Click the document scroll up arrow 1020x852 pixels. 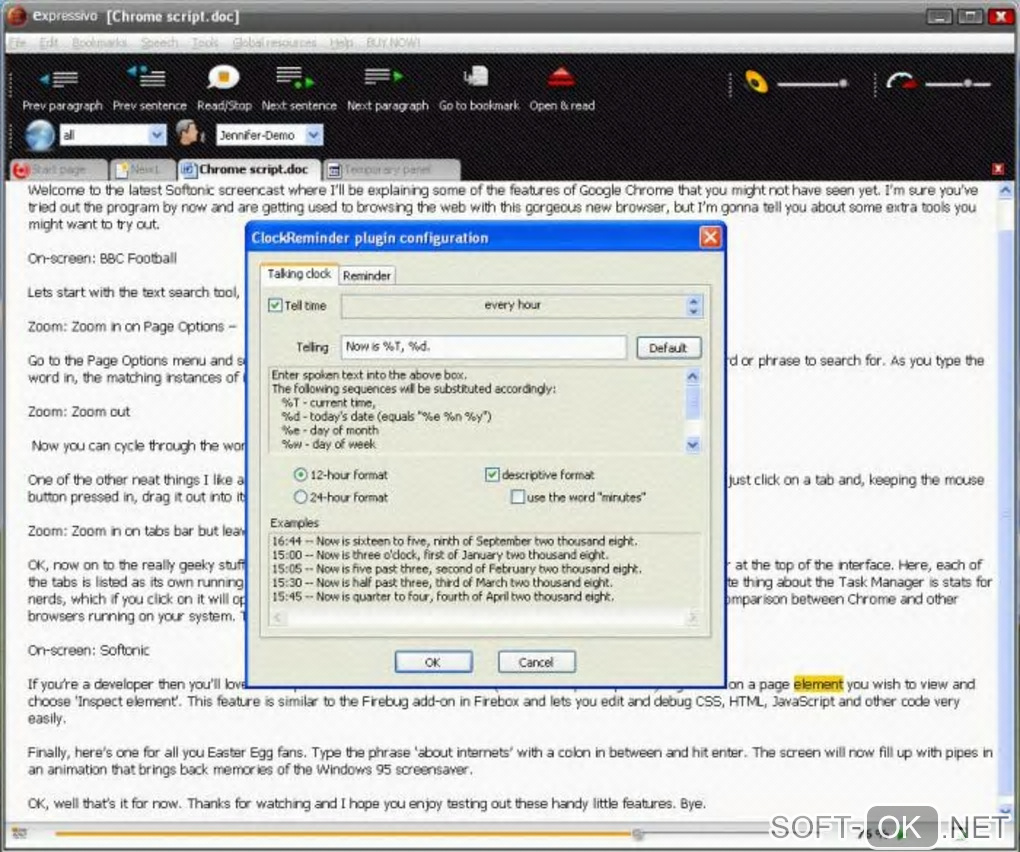tap(1005, 191)
